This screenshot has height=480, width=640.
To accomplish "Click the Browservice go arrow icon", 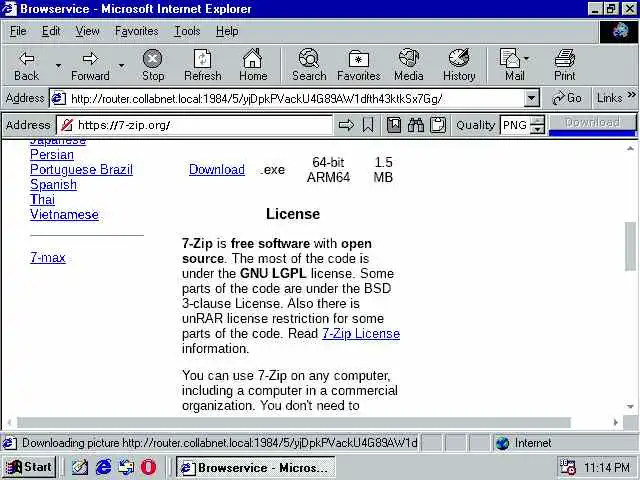I will [346, 125].
